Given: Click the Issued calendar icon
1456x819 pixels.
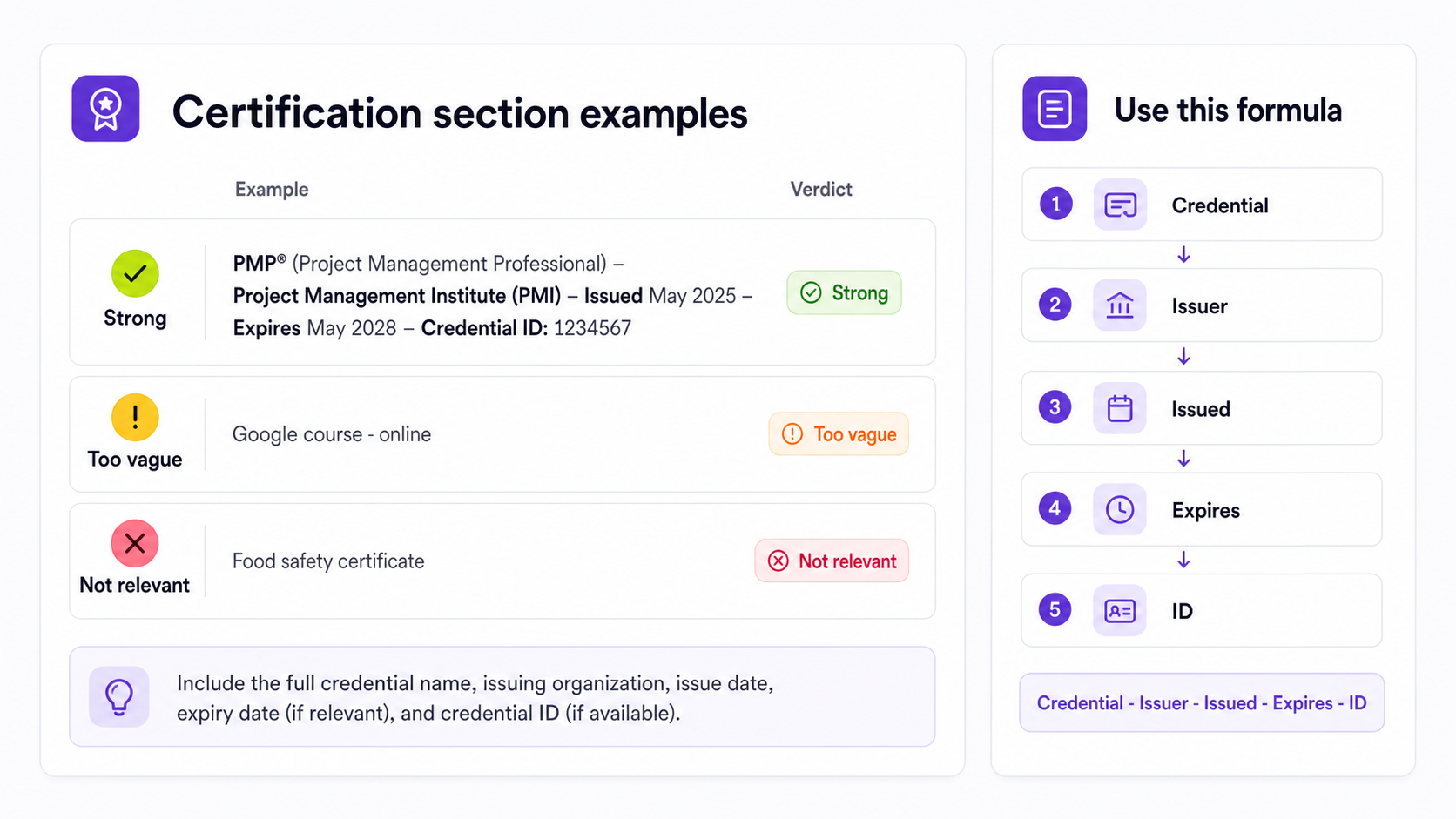Looking at the screenshot, I should [x=1120, y=408].
